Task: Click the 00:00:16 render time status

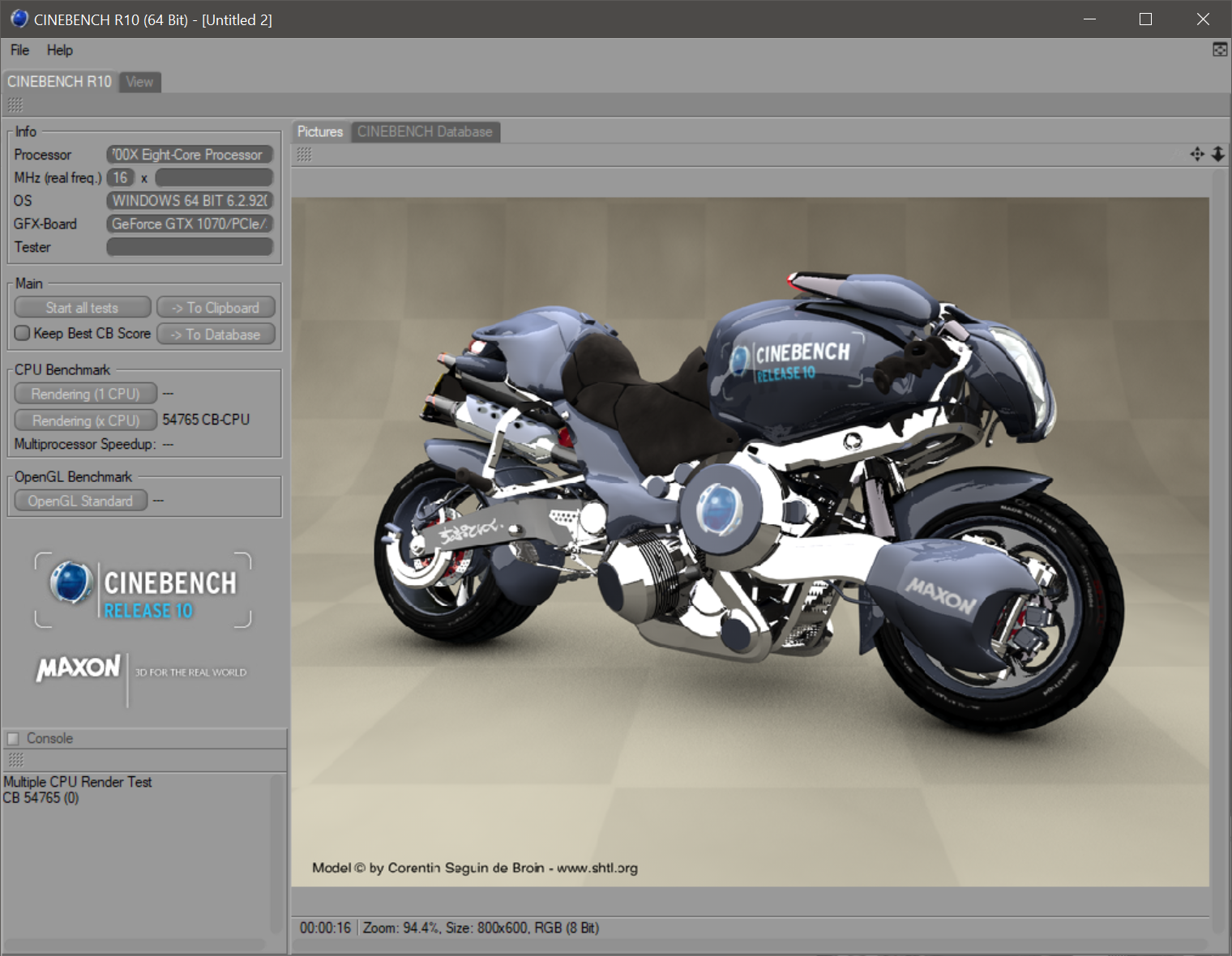Action: [x=325, y=928]
